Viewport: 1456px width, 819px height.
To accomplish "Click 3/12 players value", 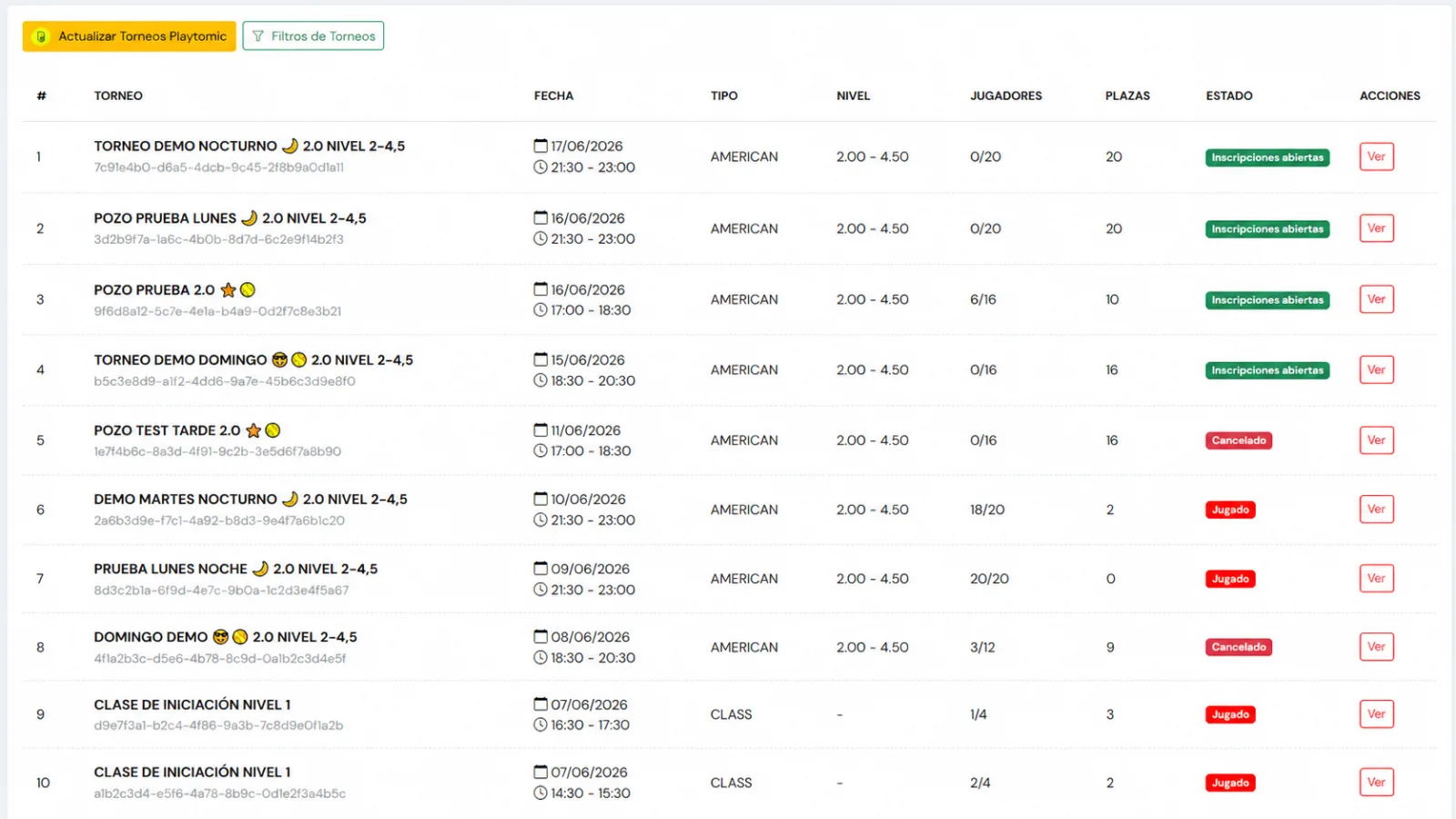I will tap(983, 647).
